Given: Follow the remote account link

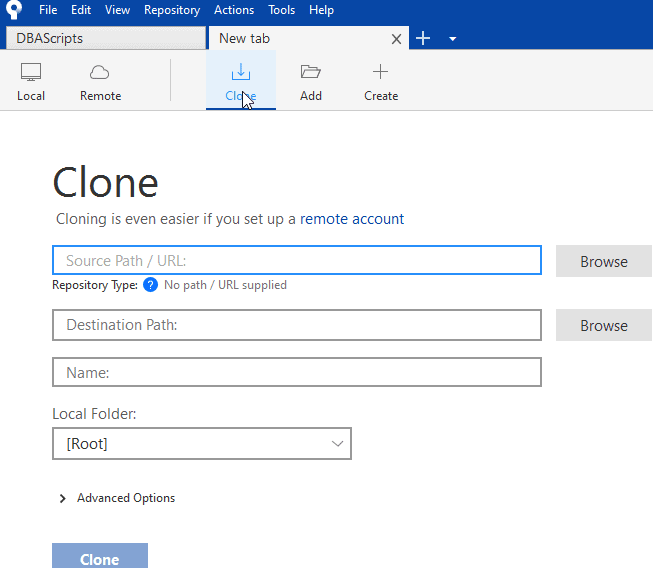Looking at the screenshot, I should (x=352, y=219).
